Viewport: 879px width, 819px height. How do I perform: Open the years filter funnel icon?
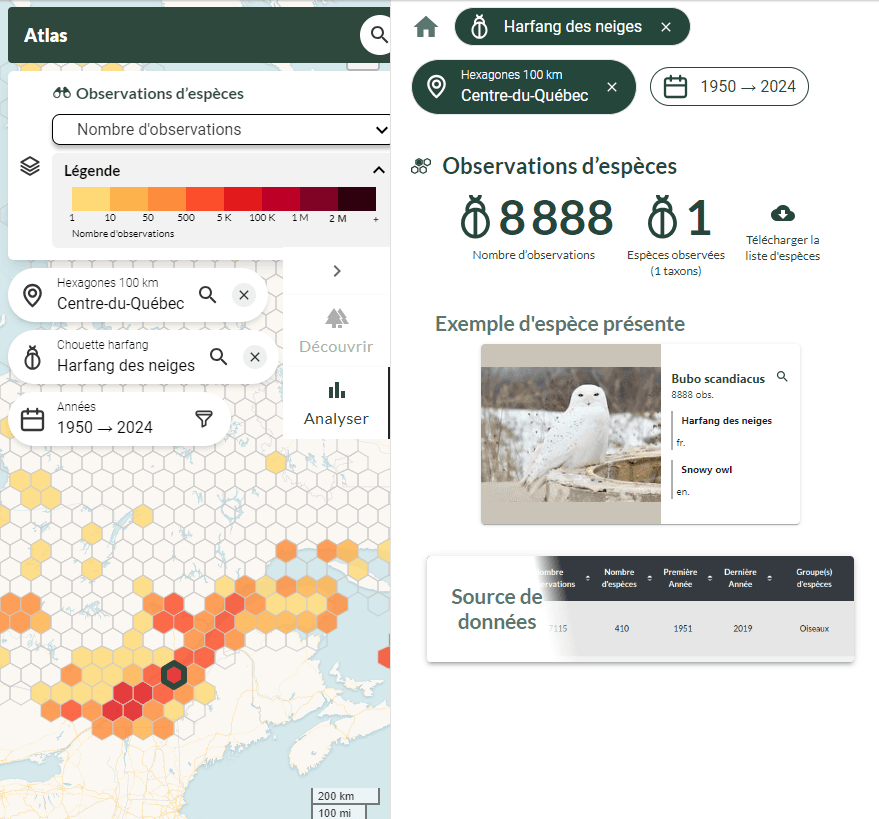coord(204,418)
